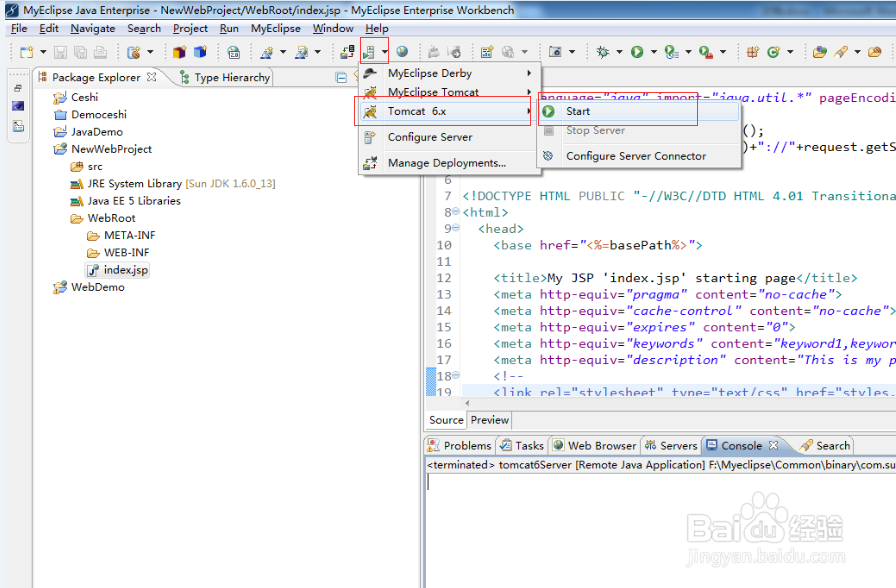Screen dimensions: 896x588
Task: Open the Problems view tab
Action: coord(460,446)
